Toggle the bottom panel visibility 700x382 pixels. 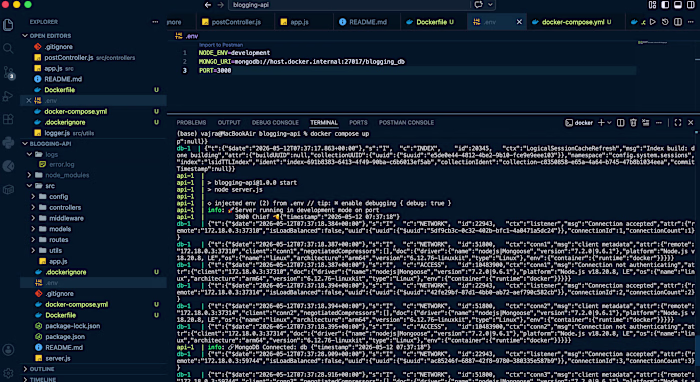tap(678, 5)
